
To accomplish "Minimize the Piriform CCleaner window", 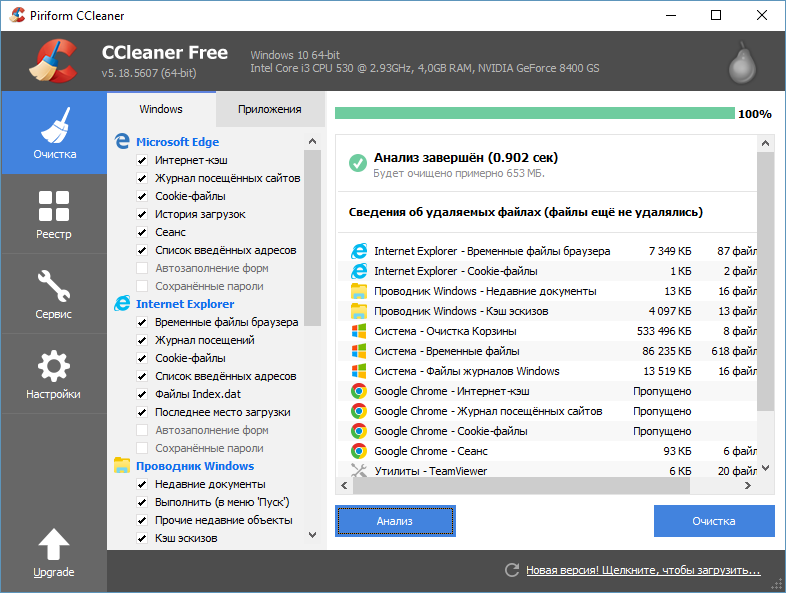I will (671, 15).
